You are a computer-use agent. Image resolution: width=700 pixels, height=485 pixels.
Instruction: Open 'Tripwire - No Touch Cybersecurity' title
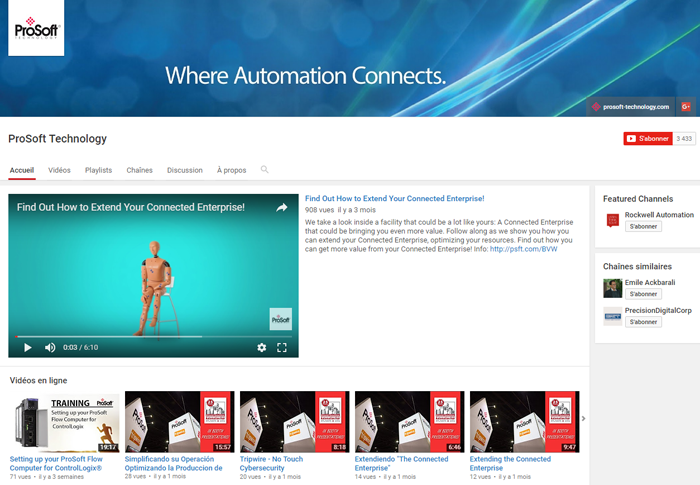271,464
